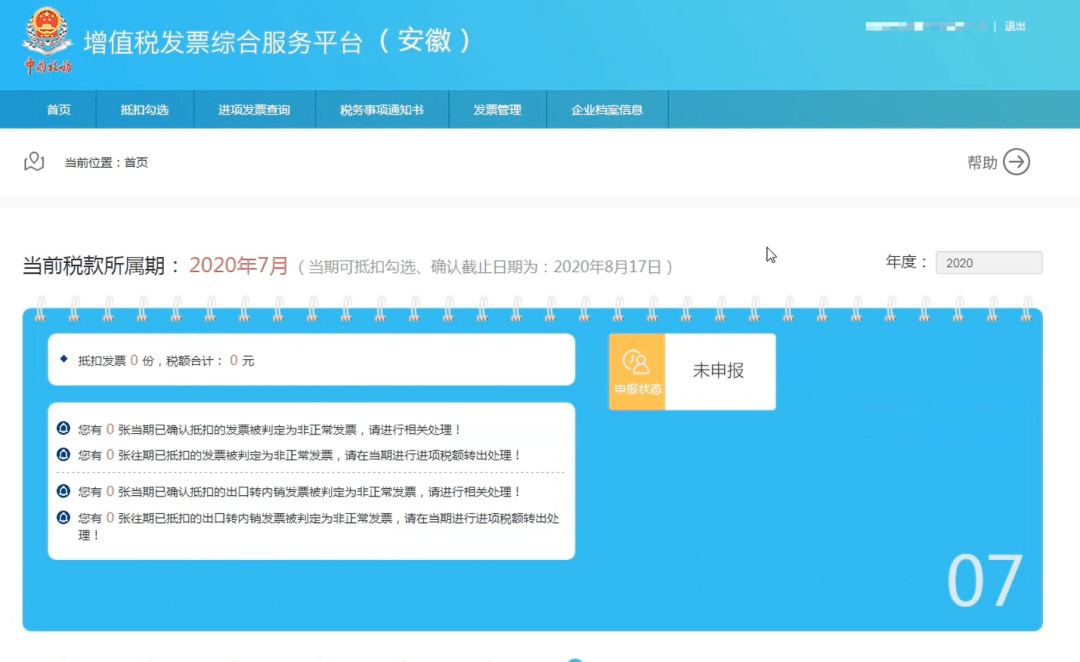Click the orange 申报状态 status icon
This screenshot has width=1080, height=662.
click(637, 371)
